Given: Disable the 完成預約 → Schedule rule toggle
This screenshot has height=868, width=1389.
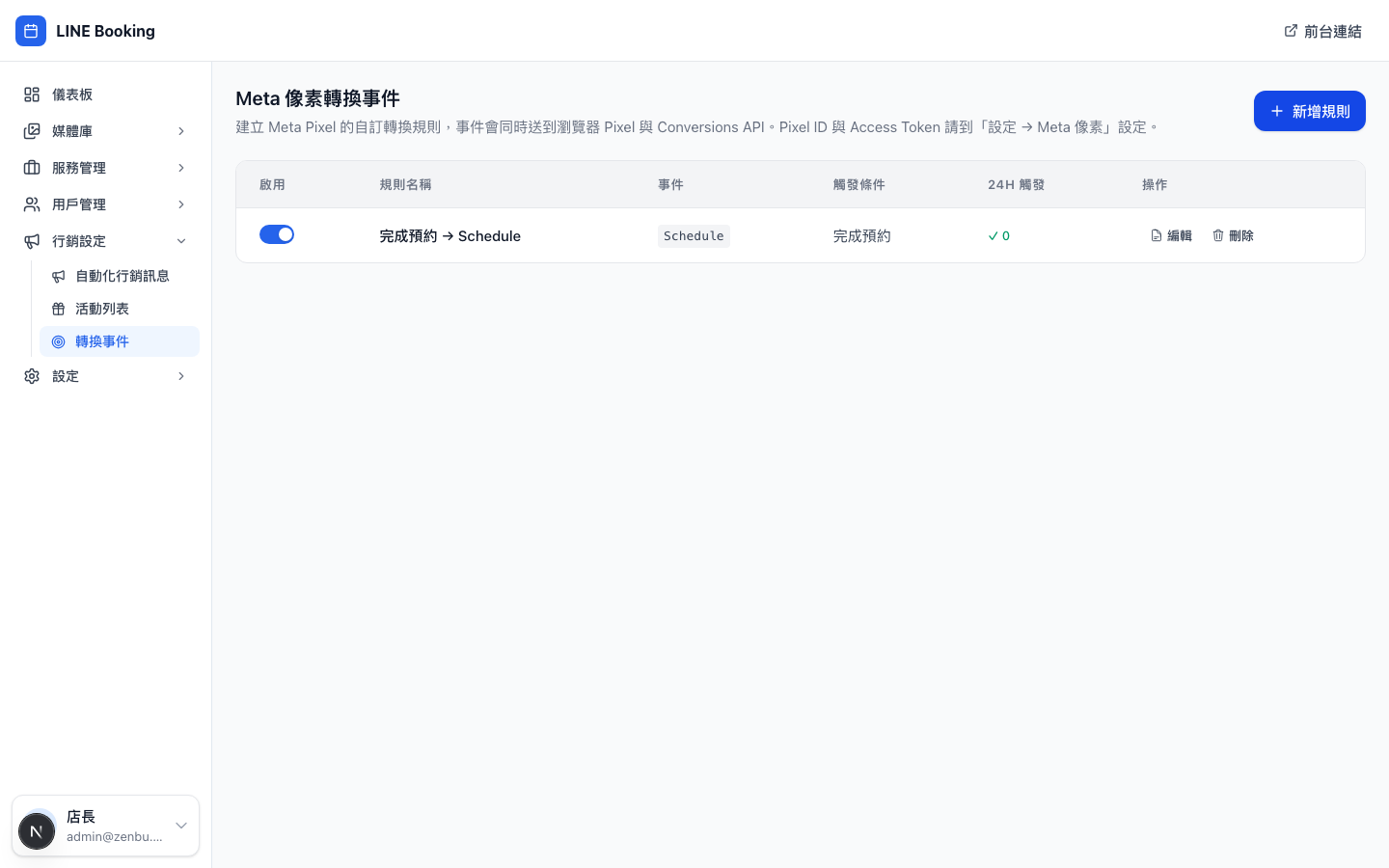Looking at the screenshot, I should coord(277,234).
